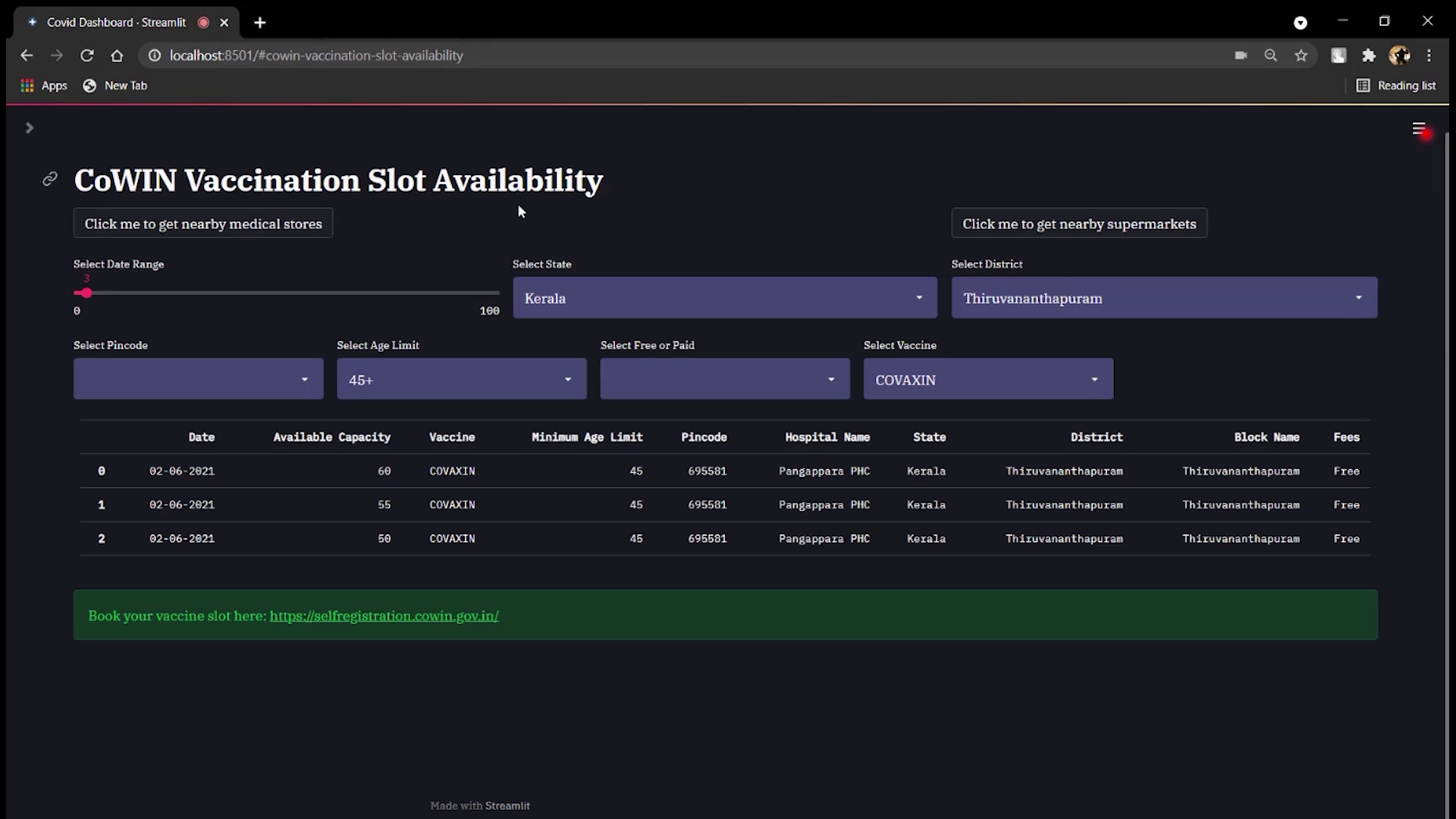1456x819 pixels.
Task: Open the Chrome three-dot menu
Action: click(x=1429, y=55)
